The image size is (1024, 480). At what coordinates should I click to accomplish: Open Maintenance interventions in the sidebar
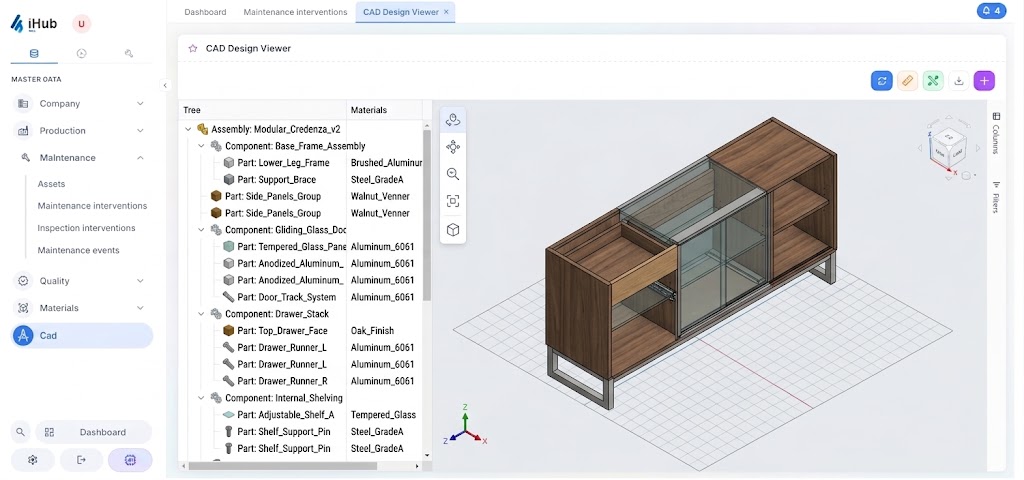(x=92, y=206)
